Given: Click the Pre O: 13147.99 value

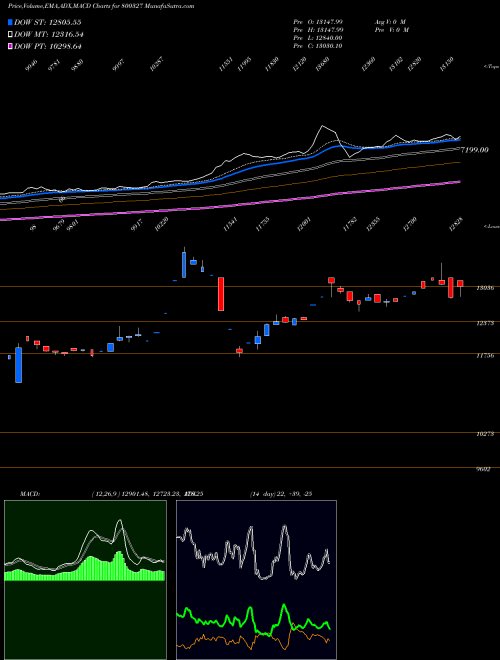Looking at the screenshot, I should point(318,21).
